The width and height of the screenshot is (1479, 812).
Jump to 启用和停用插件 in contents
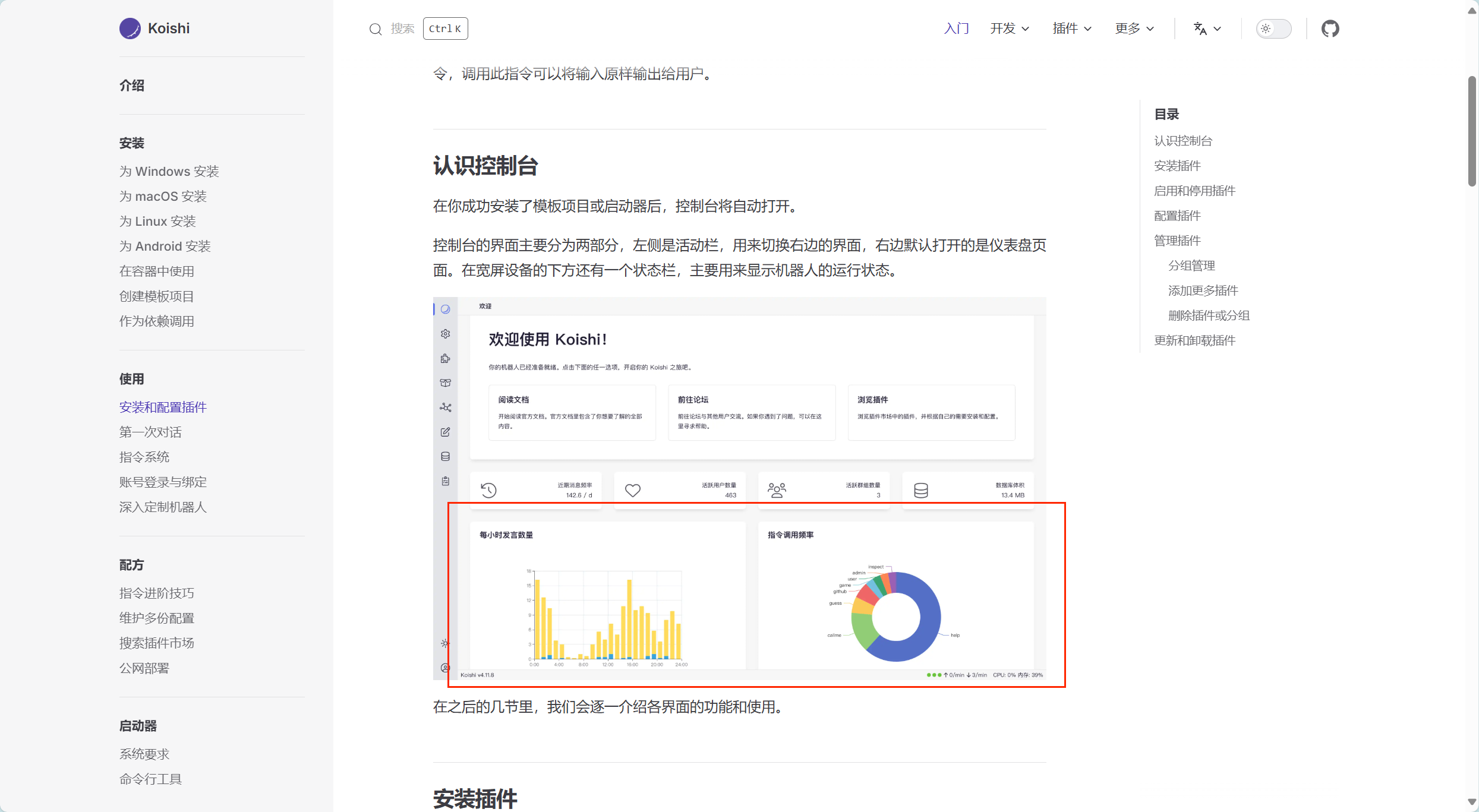pyautogui.click(x=1194, y=191)
